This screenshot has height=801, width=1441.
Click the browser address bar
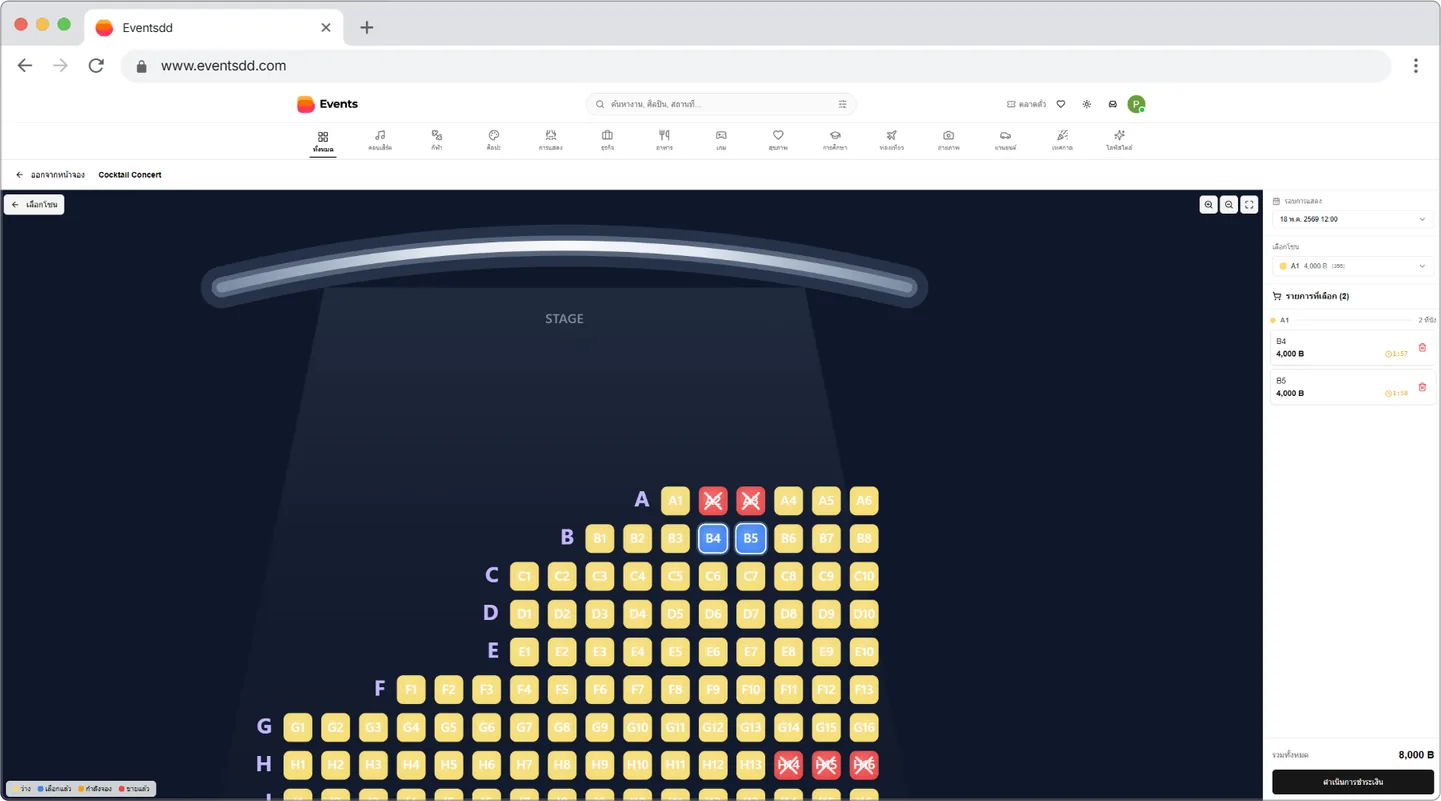(756, 66)
